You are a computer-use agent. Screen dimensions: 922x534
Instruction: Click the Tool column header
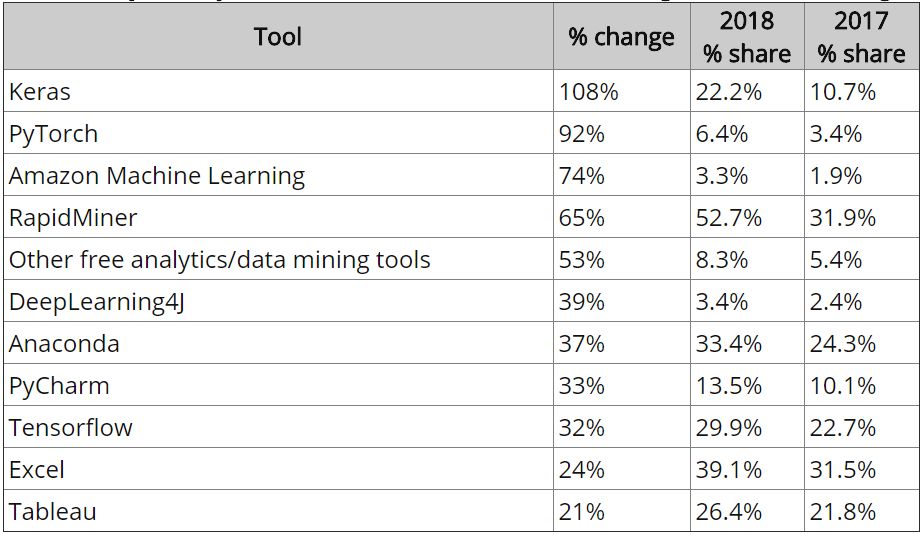278,36
